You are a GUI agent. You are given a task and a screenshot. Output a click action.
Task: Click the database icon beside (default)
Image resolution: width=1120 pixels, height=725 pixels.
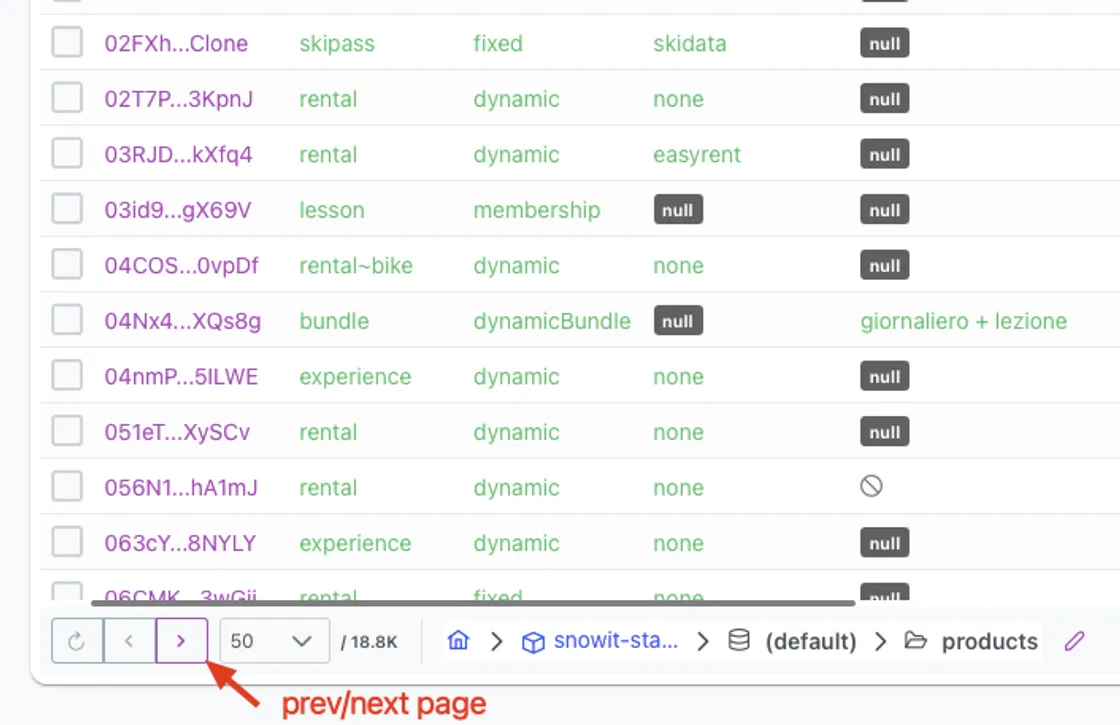tap(739, 640)
